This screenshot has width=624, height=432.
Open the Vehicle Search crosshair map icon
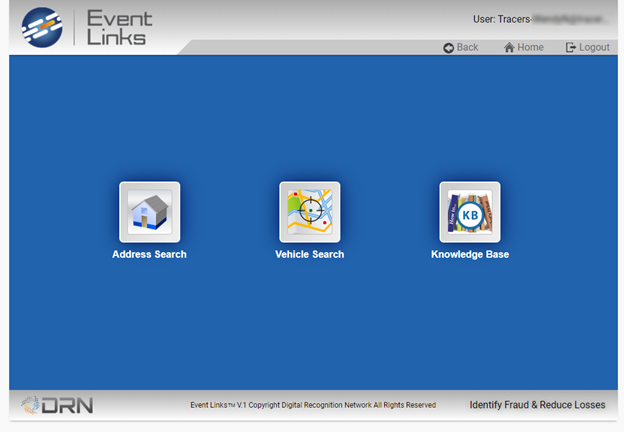pos(309,212)
